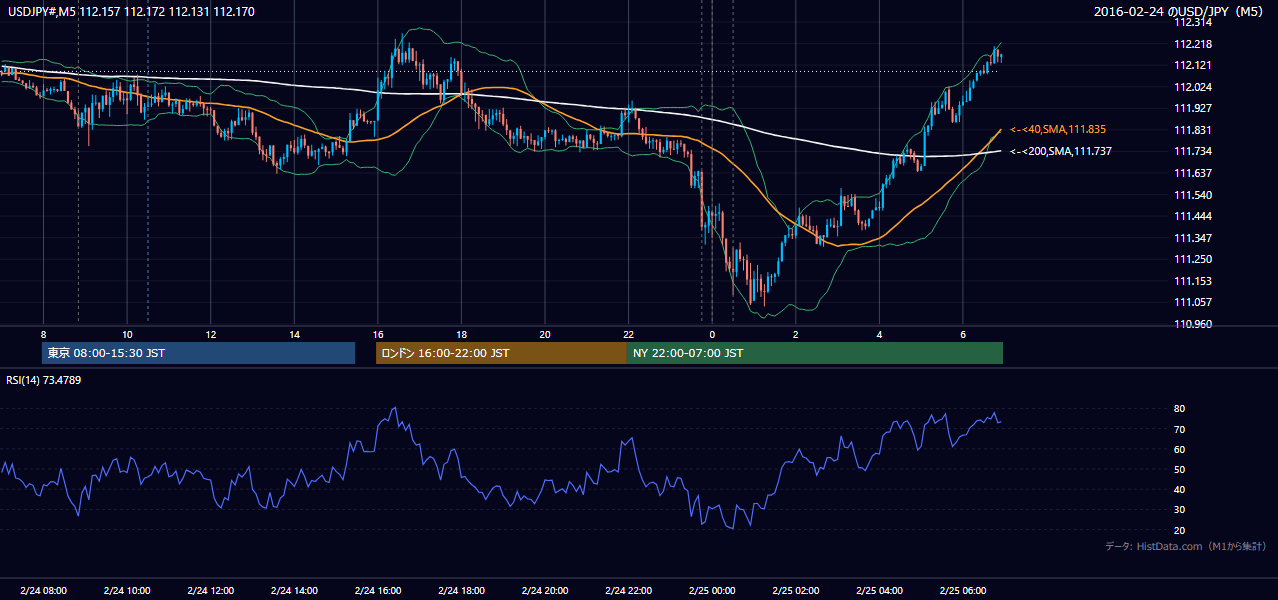Click hour label 22 under the price chart

coord(628,334)
